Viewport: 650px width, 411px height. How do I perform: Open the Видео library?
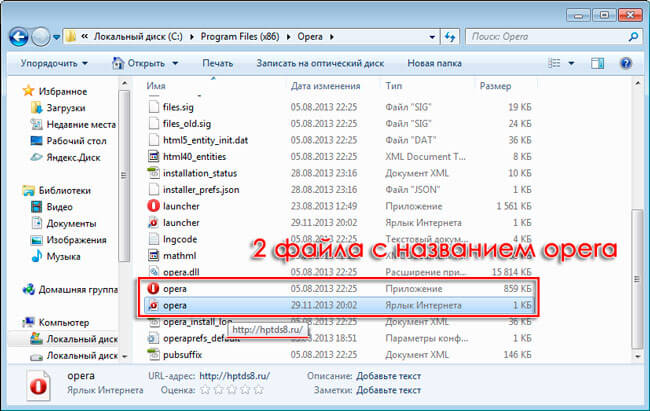click(59, 207)
